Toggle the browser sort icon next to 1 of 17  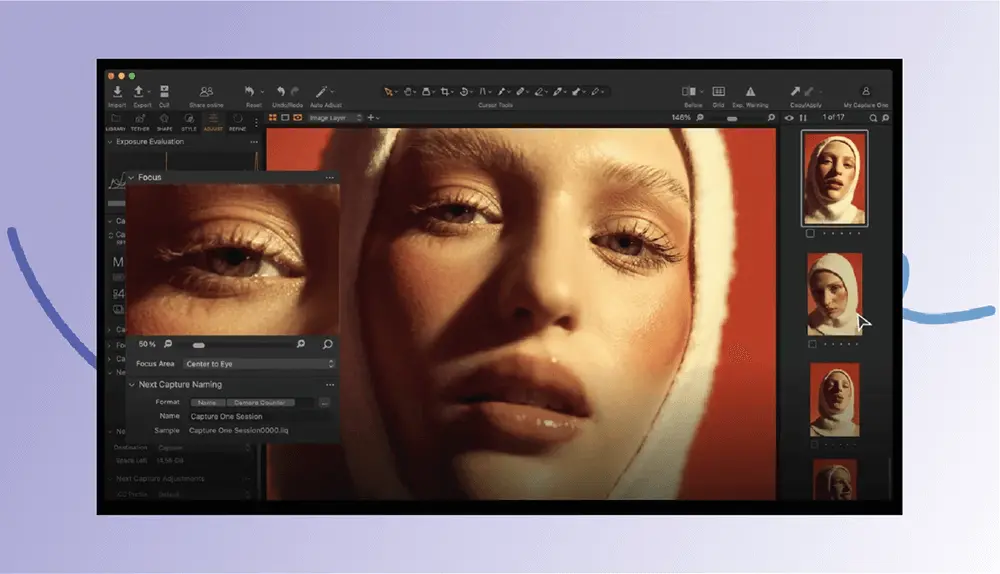pyautogui.click(x=803, y=118)
